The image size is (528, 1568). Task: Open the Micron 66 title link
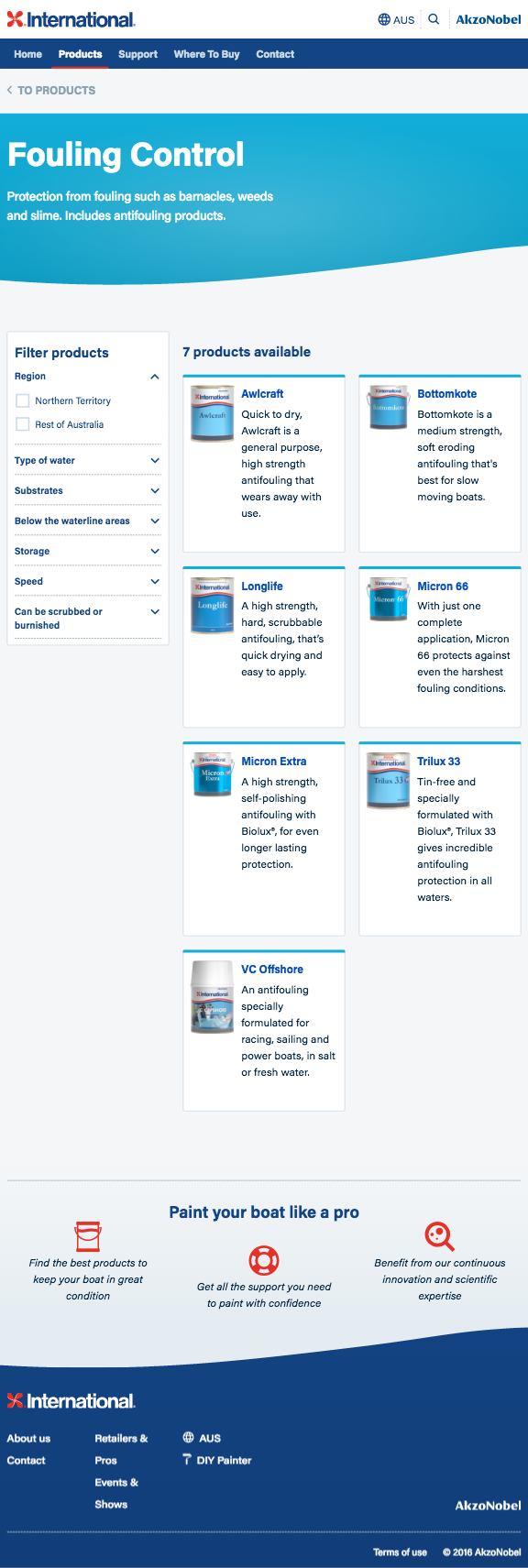443,587
